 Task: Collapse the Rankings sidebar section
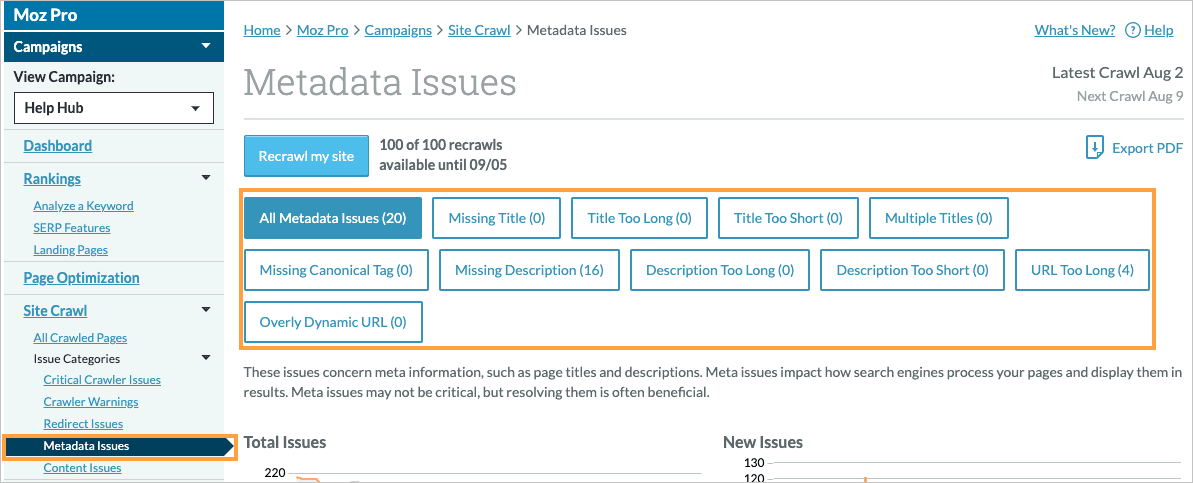[206, 178]
